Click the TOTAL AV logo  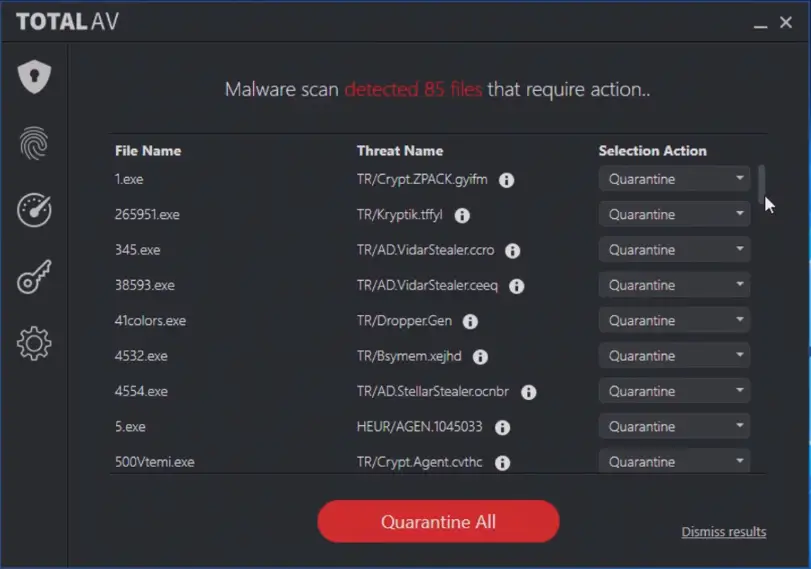point(67,22)
